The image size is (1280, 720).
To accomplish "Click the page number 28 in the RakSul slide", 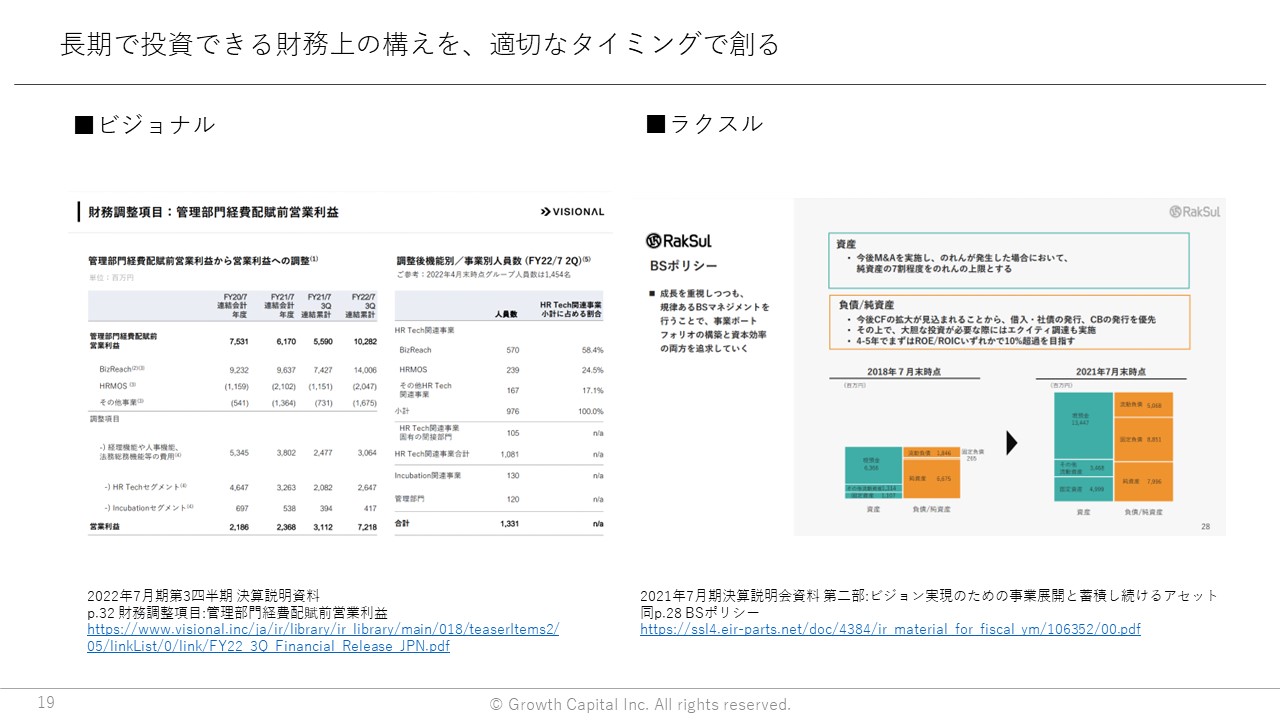I will coord(1205,526).
